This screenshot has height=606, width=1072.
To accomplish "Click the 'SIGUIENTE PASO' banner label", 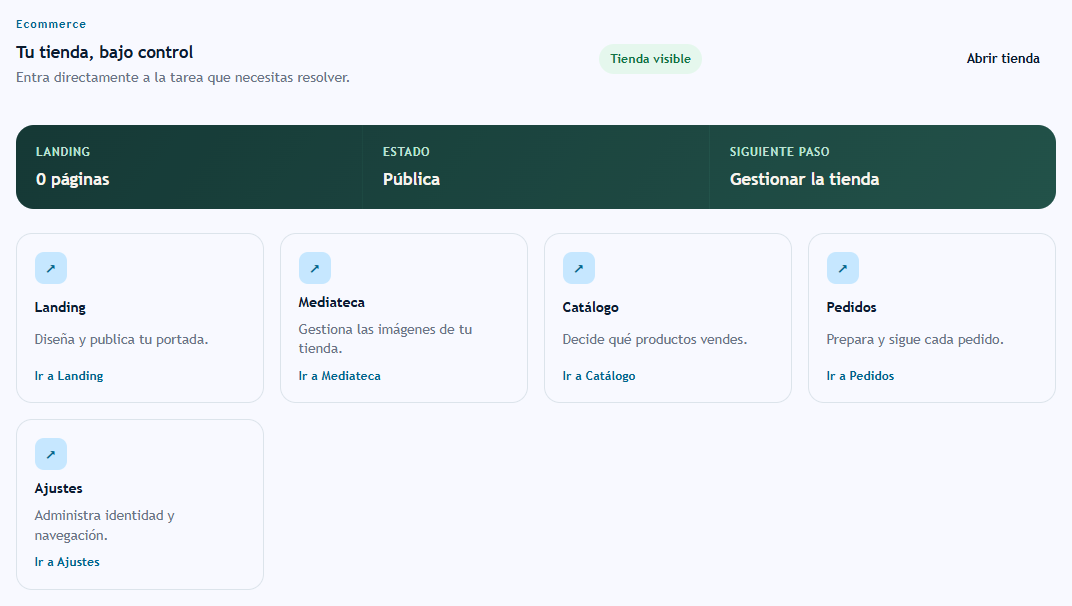I will pos(779,152).
